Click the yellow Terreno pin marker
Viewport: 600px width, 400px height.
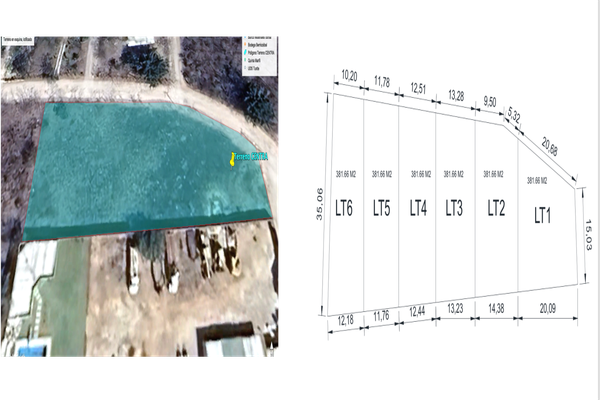tap(233, 158)
